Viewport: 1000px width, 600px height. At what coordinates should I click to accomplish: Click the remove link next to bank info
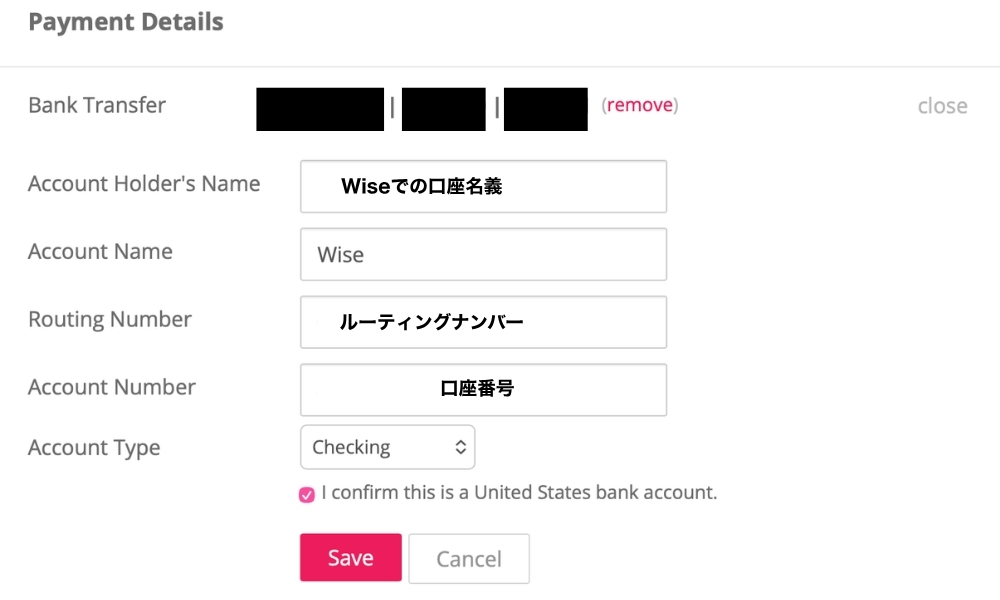point(639,104)
